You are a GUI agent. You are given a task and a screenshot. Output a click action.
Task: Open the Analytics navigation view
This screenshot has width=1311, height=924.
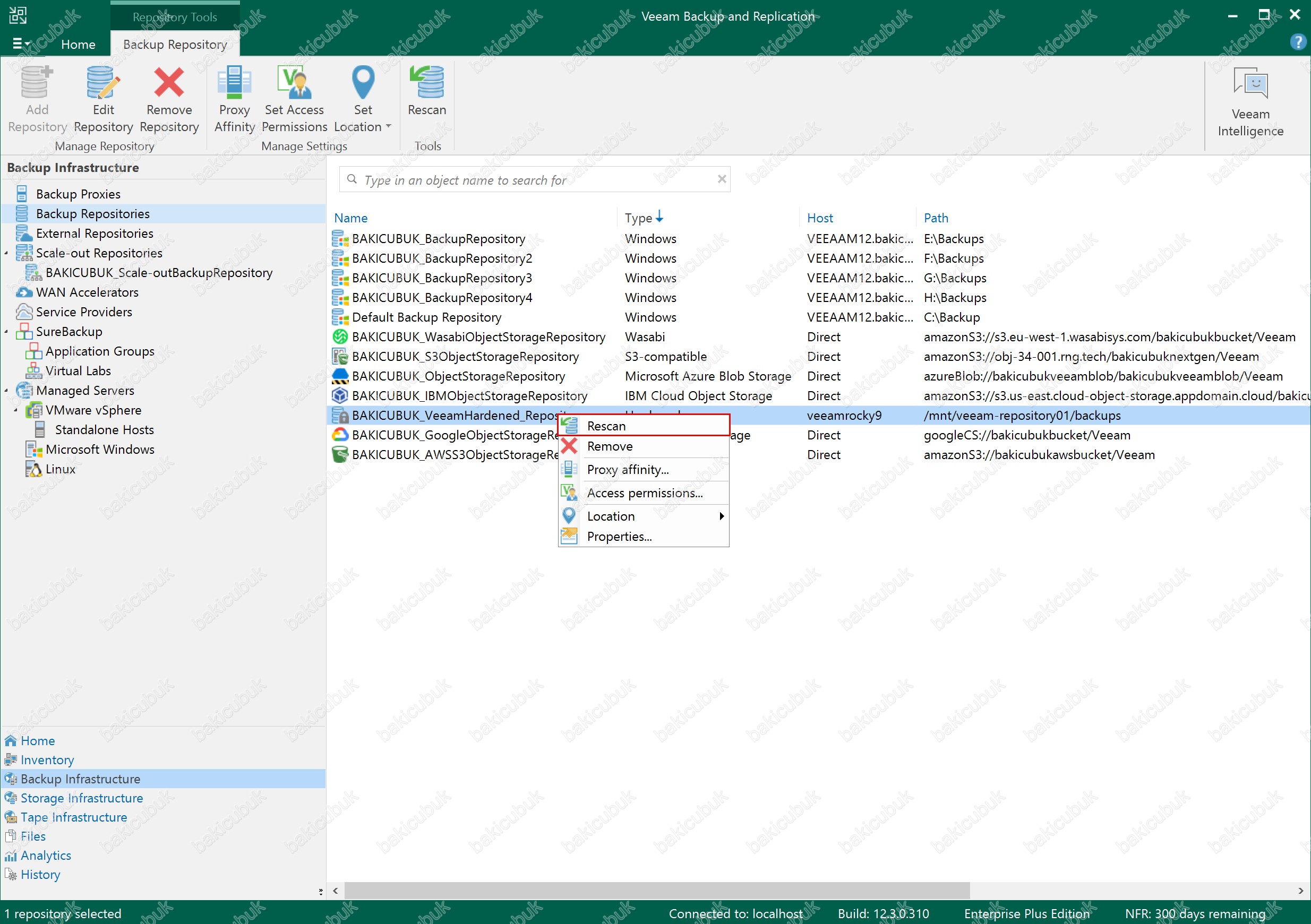click(x=46, y=856)
